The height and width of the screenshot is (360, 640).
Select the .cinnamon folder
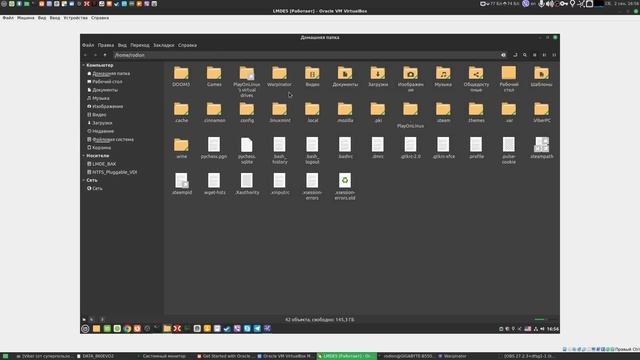coord(214,112)
